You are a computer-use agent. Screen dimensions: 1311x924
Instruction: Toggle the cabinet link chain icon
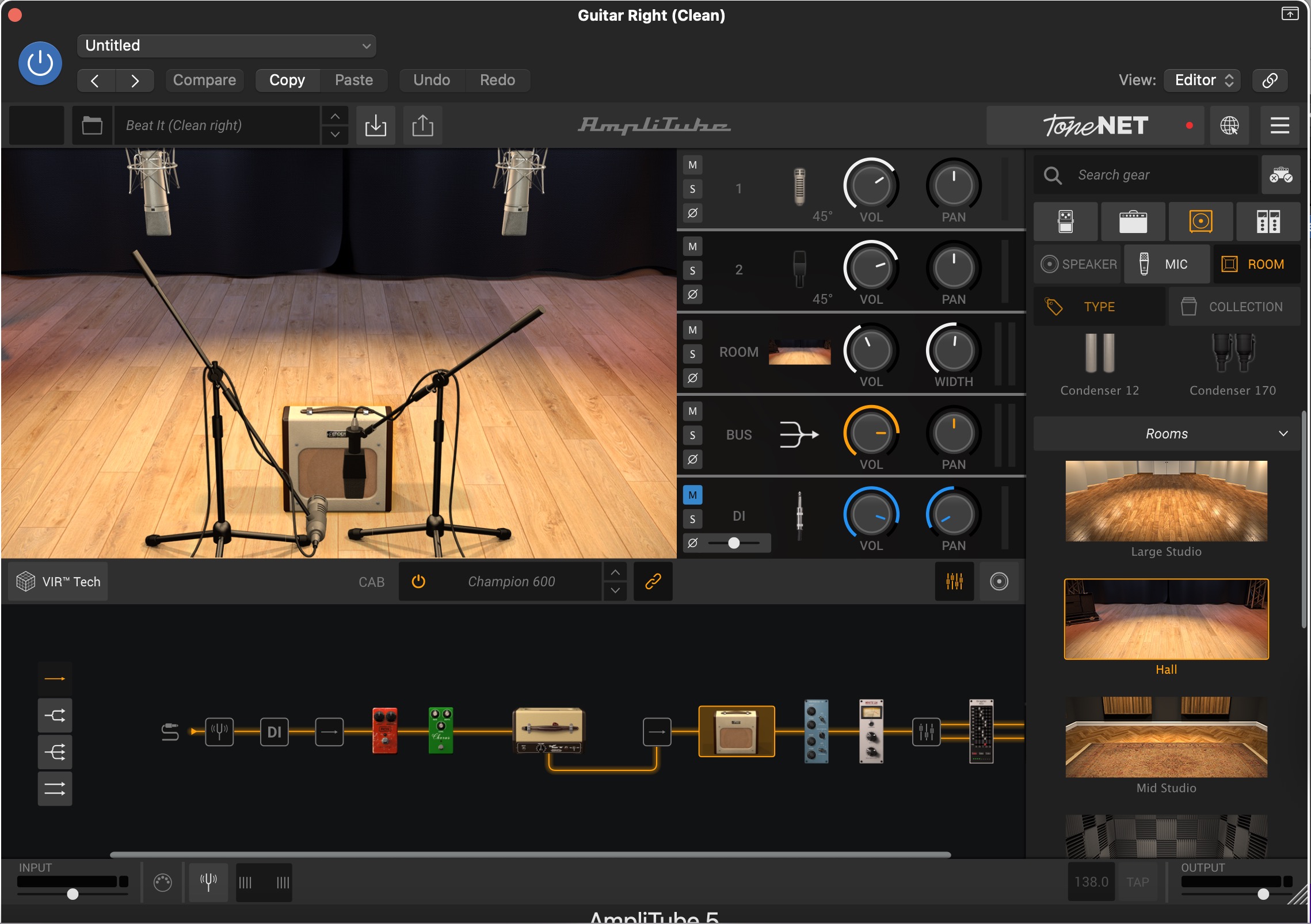[653, 582]
